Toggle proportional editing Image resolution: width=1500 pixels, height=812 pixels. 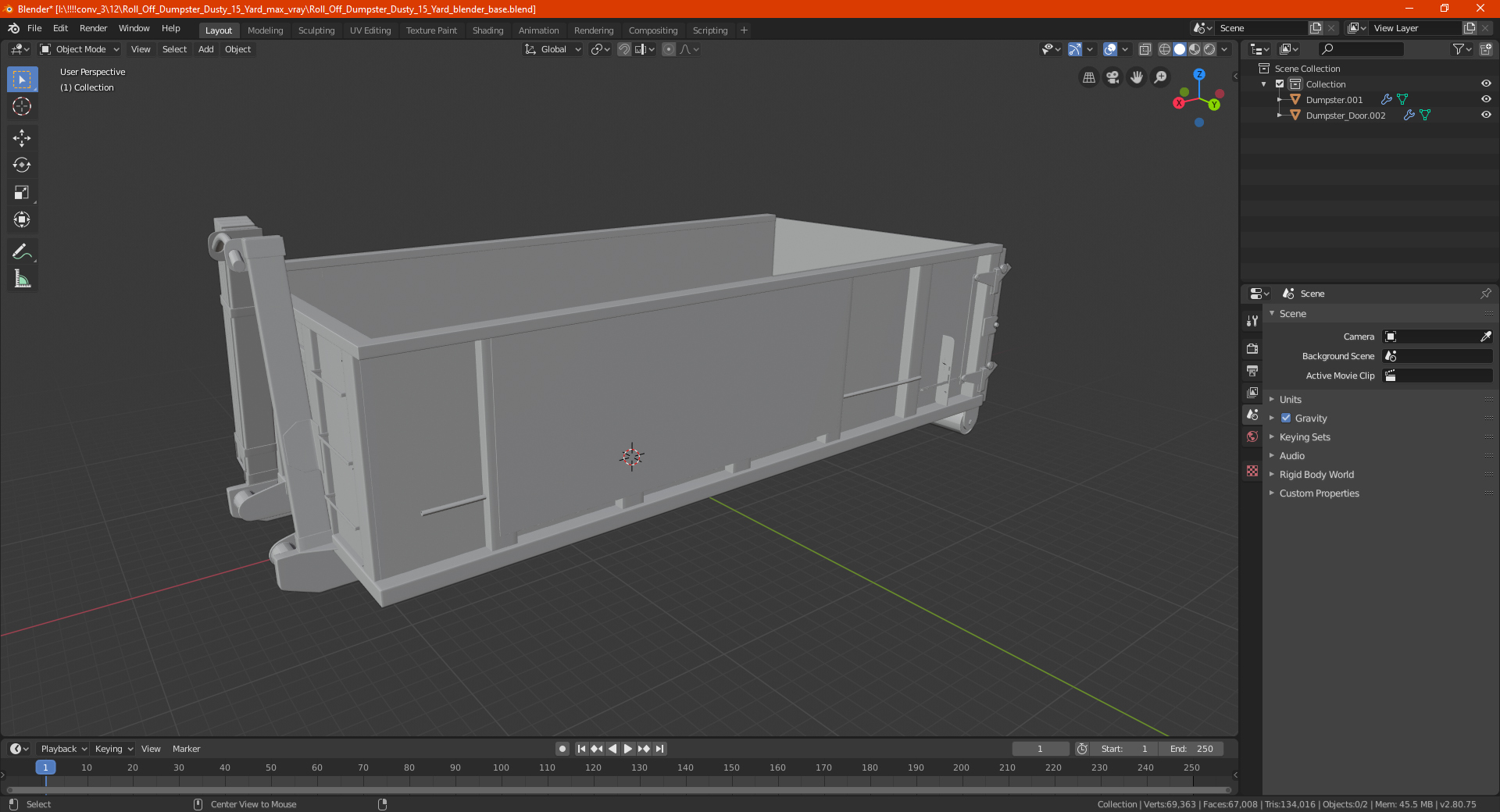[669, 49]
